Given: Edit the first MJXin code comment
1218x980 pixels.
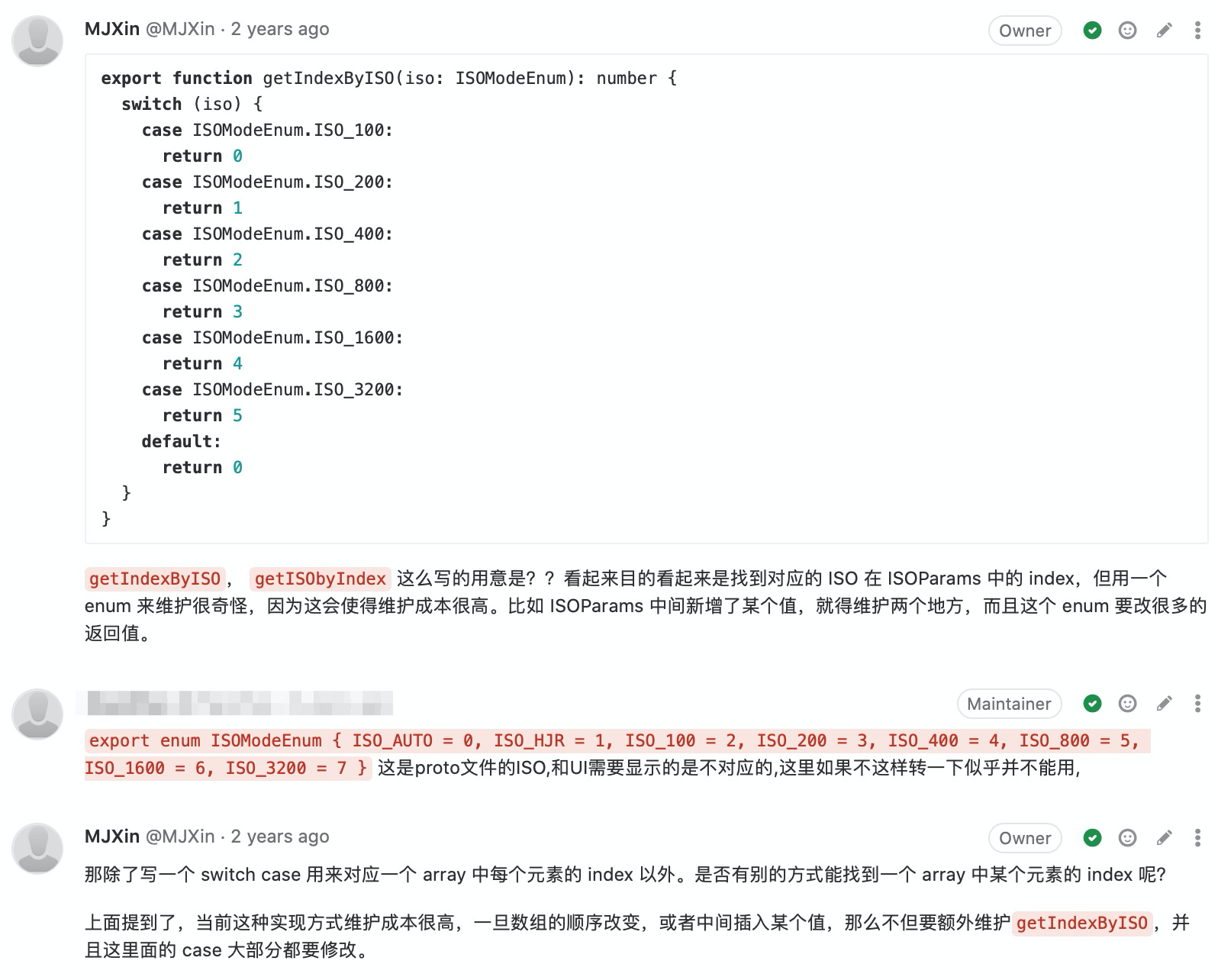Looking at the screenshot, I should 1164,31.
